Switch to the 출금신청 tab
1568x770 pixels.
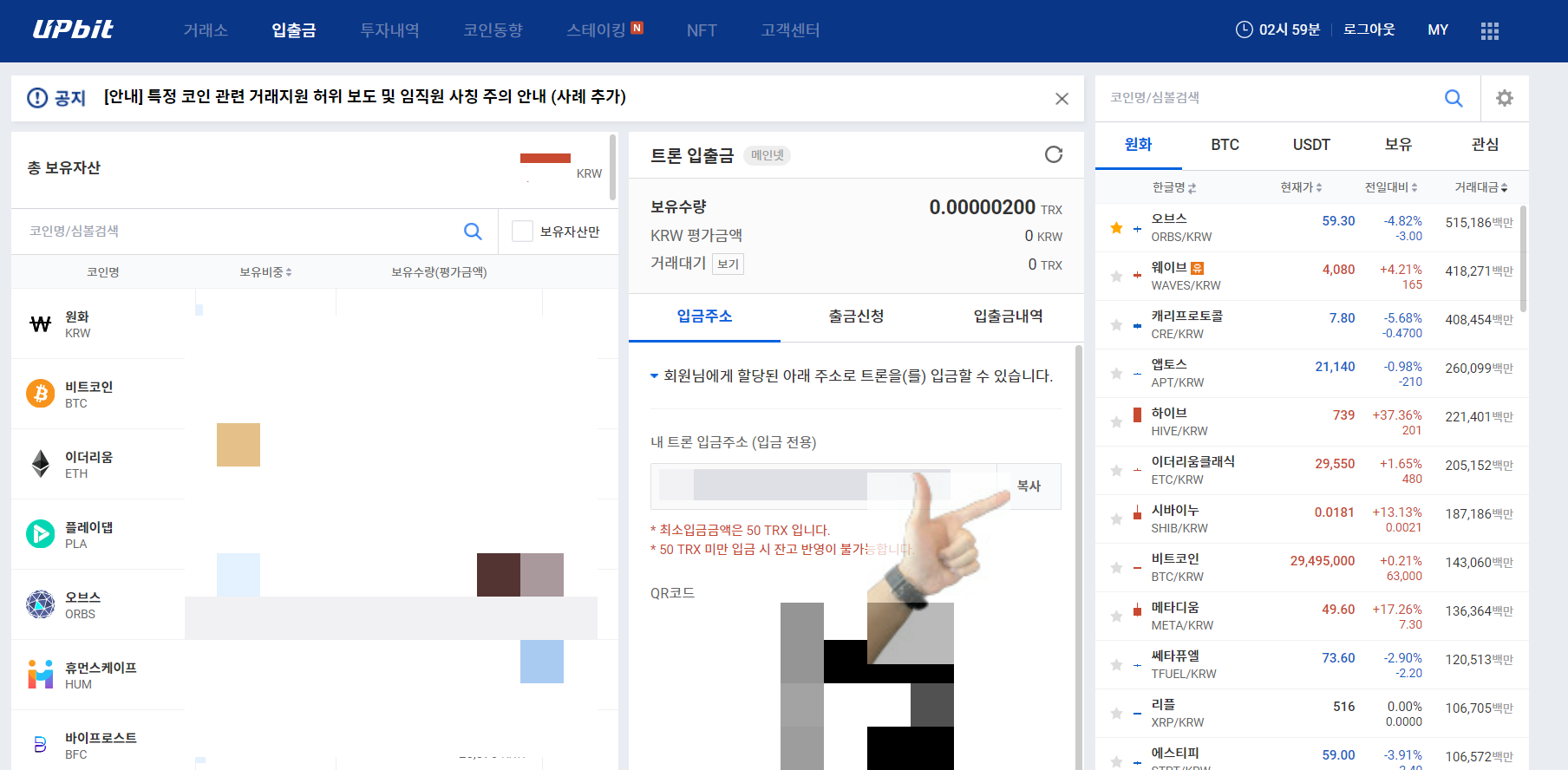(x=856, y=316)
